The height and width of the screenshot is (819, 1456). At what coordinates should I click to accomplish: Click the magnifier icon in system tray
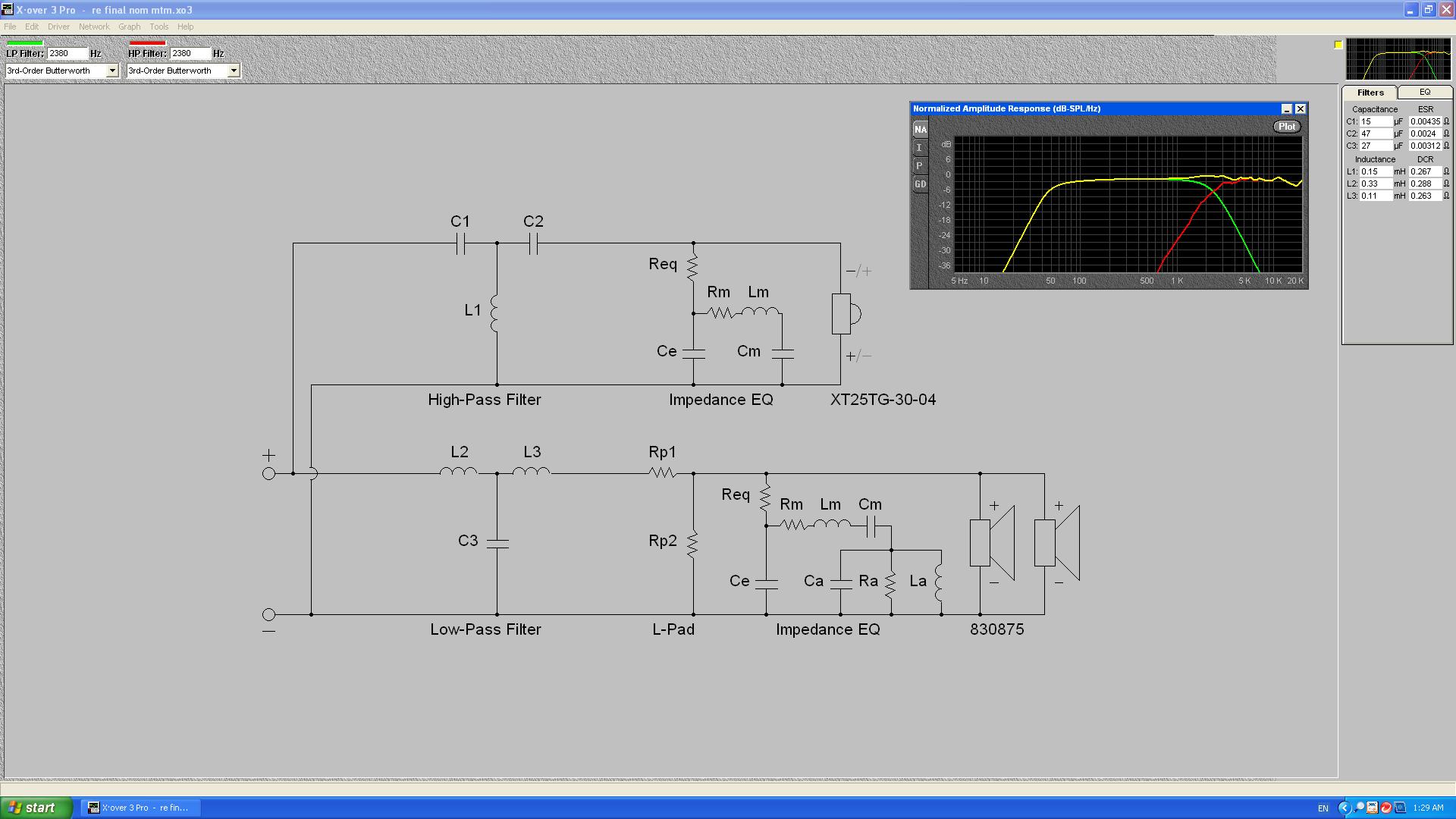pyautogui.click(x=1359, y=808)
